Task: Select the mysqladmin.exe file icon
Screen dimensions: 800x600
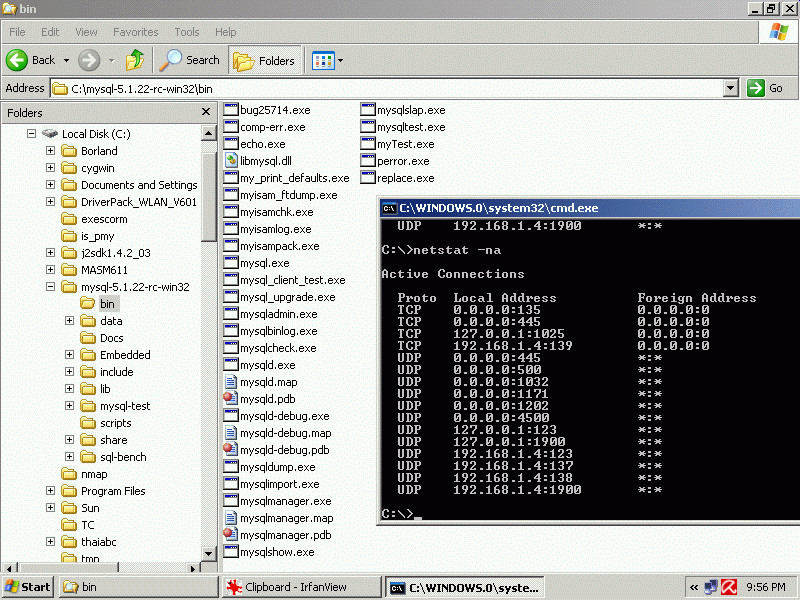Action: [231, 313]
